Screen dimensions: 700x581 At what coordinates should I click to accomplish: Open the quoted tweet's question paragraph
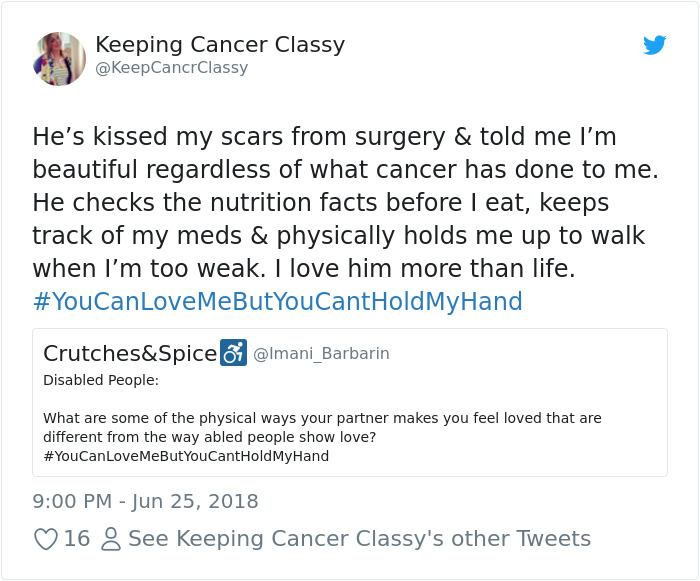point(322,427)
